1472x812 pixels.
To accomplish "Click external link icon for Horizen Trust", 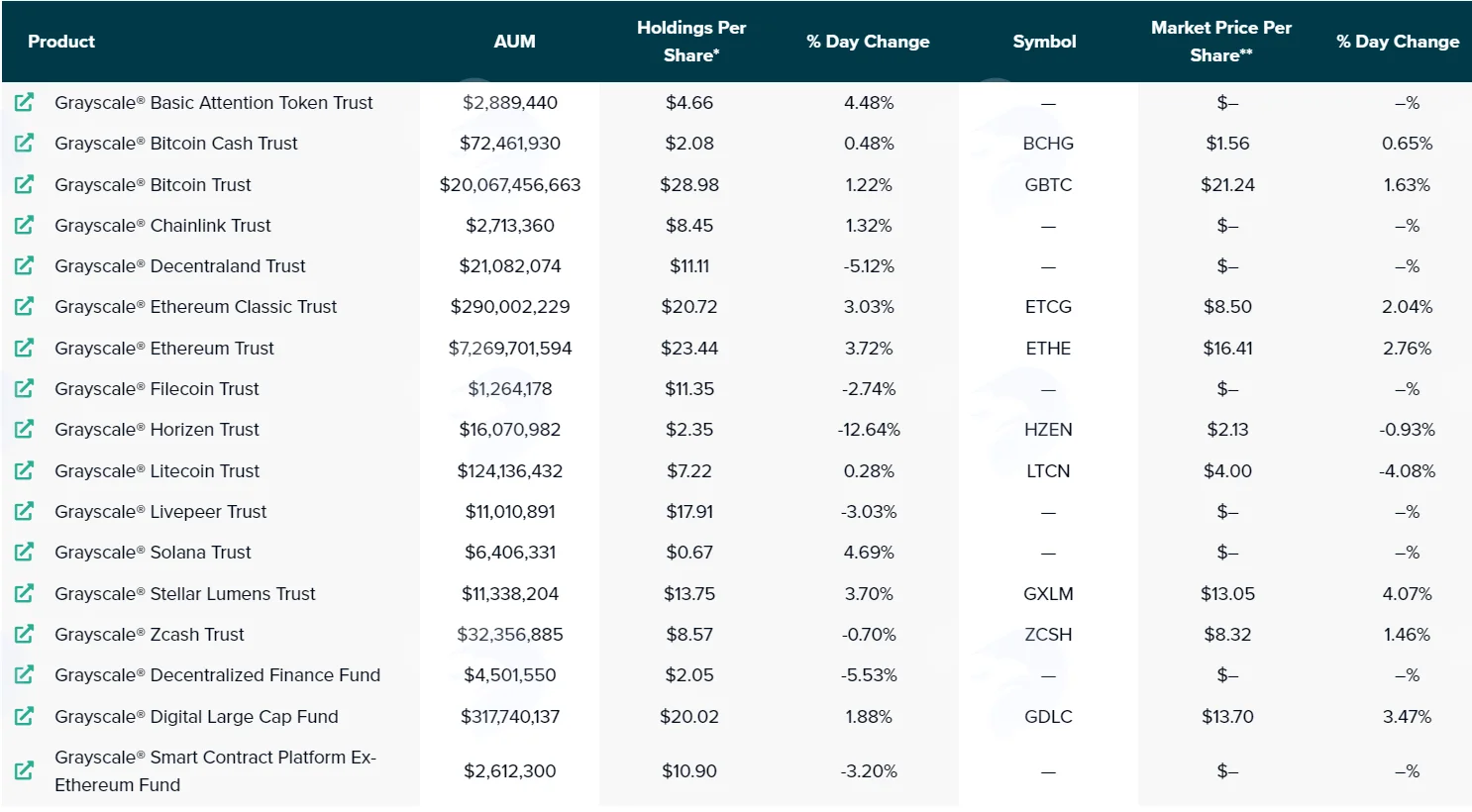I will (x=25, y=429).
